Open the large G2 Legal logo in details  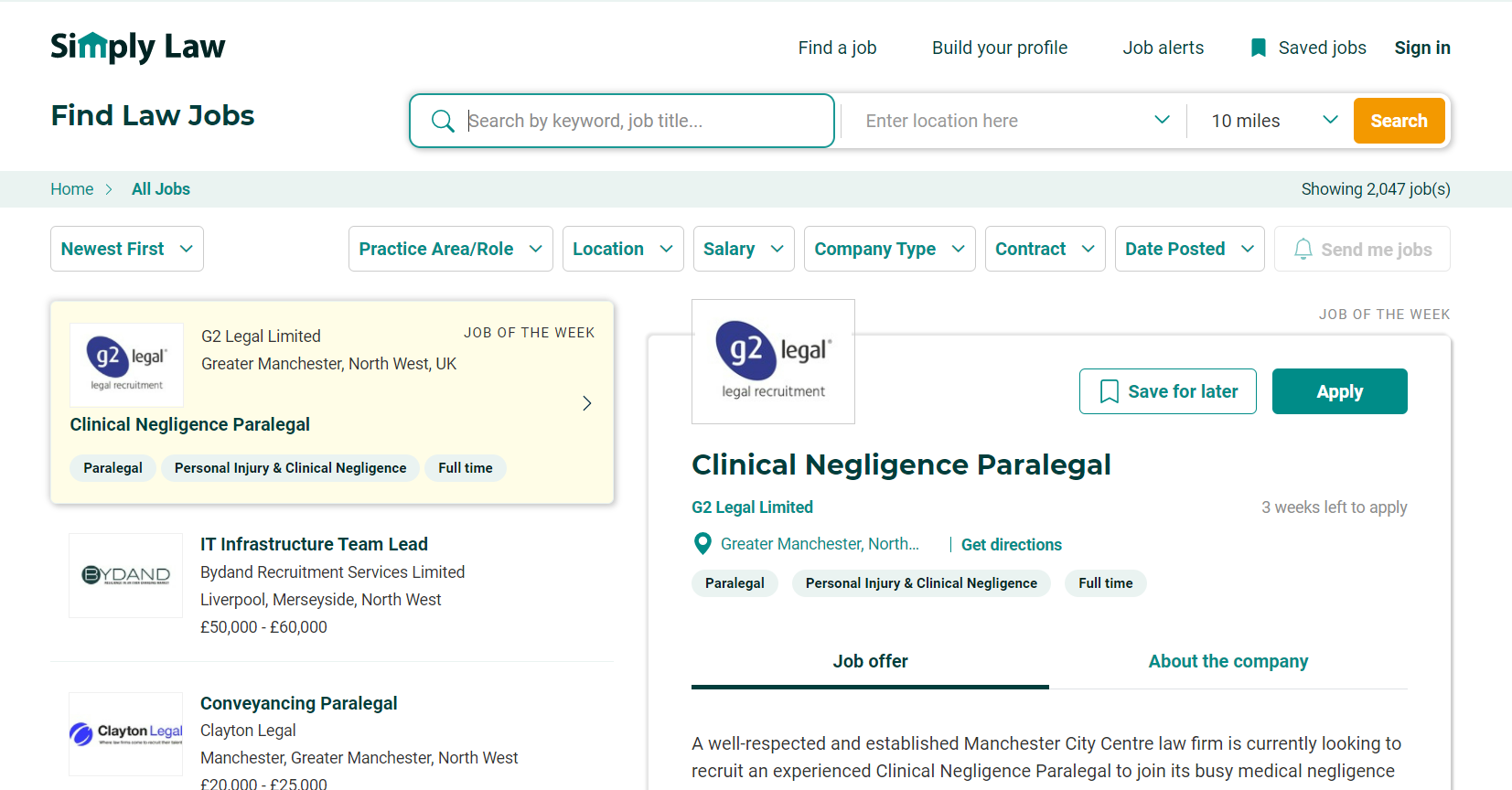pyautogui.click(x=773, y=361)
